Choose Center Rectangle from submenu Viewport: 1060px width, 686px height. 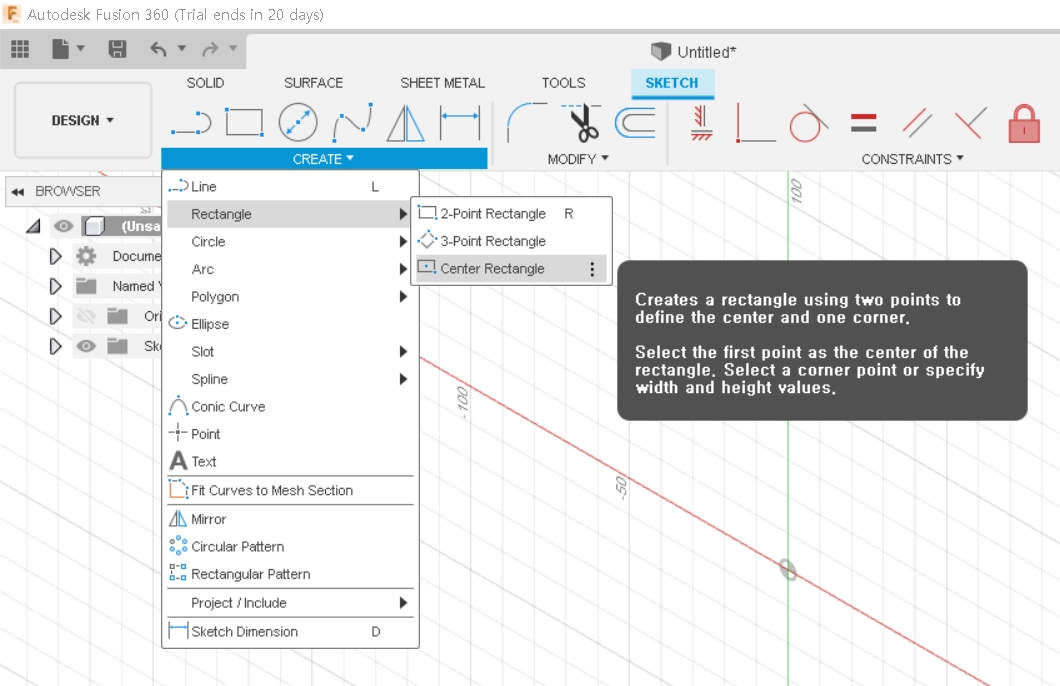511,269
